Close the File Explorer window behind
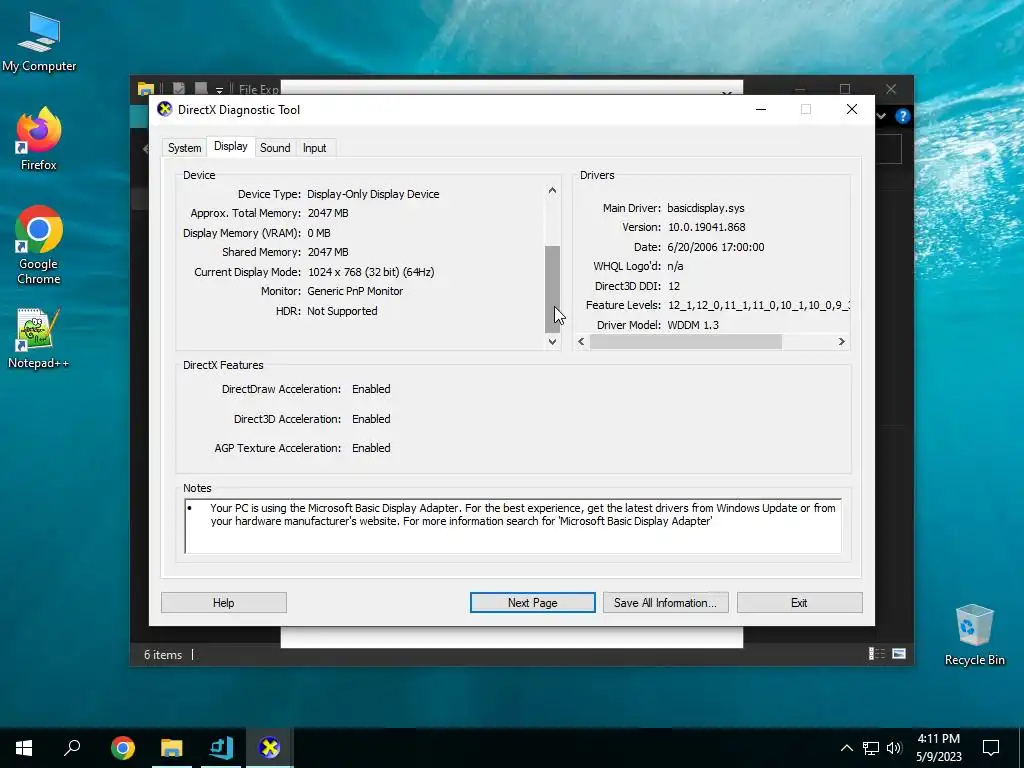 click(x=891, y=89)
